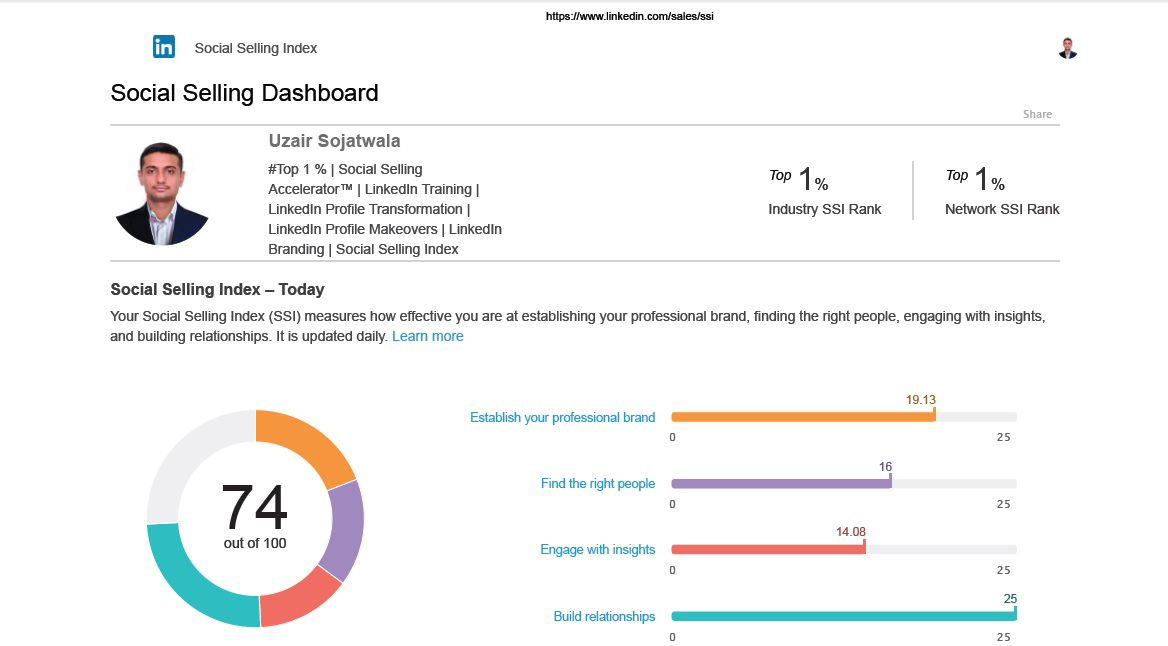The height and width of the screenshot is (646, 1168).
Task: Click Uzair Sojatwala's large profile photo
Action: click(x=161, y=194)
